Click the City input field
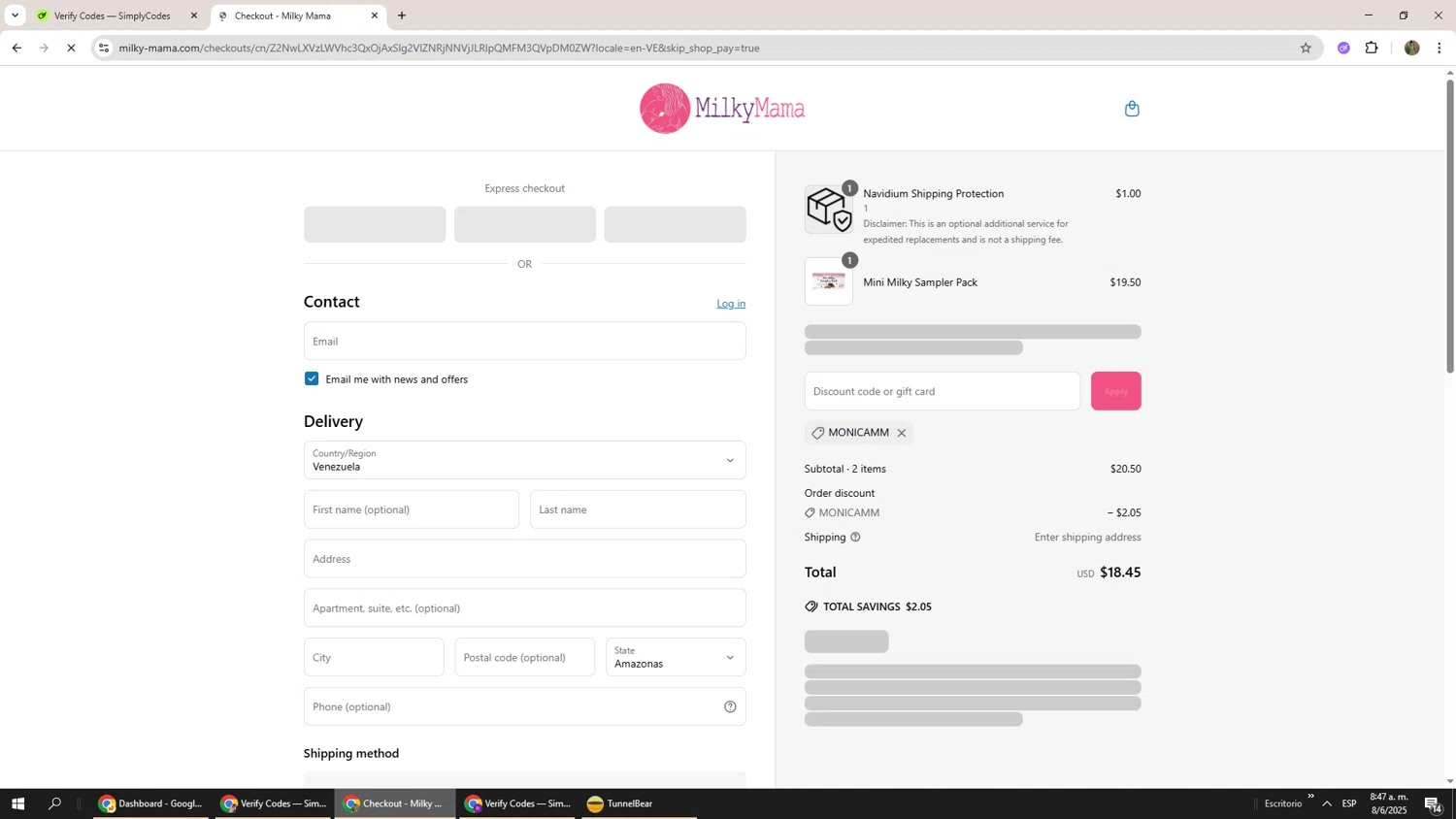 point(374,657)
